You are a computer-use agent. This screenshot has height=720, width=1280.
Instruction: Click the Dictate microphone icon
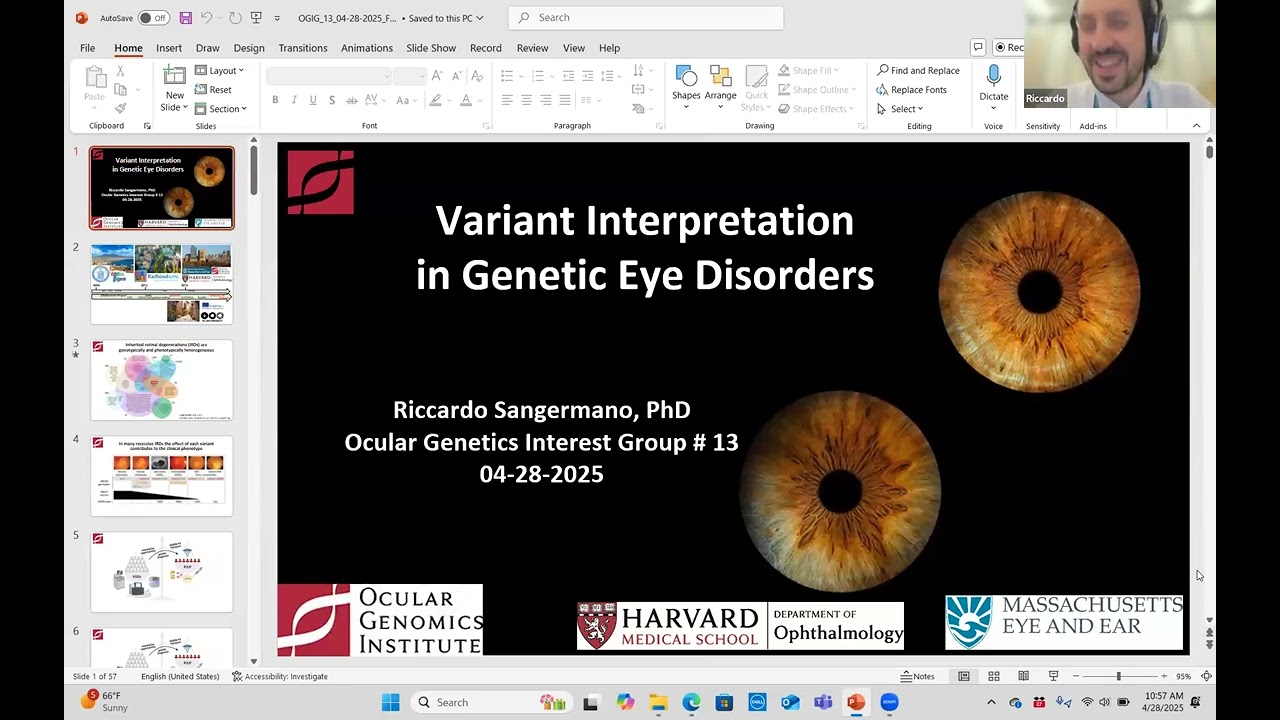(994, 88)
